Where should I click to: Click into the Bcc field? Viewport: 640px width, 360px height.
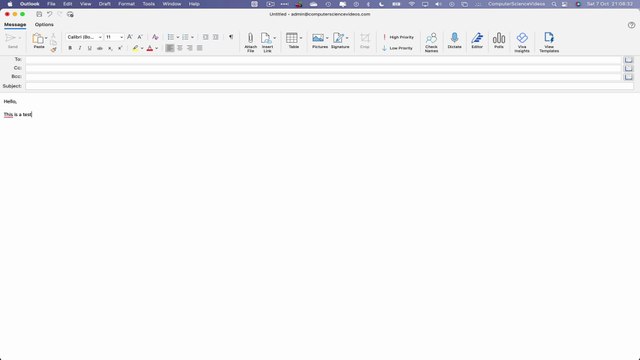pyautogui.click(x=323, y=77)
